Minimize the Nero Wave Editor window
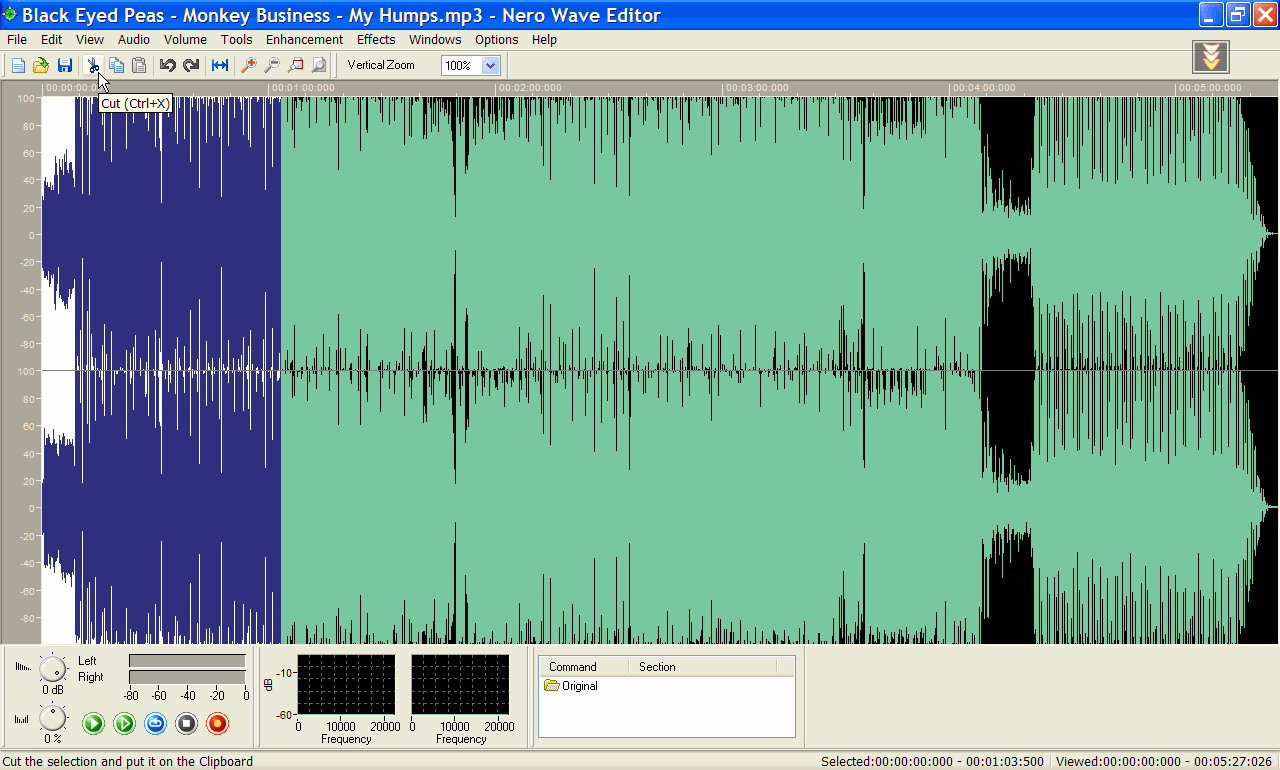The width and height of the screenshot is (1280, 770). 1212,14
